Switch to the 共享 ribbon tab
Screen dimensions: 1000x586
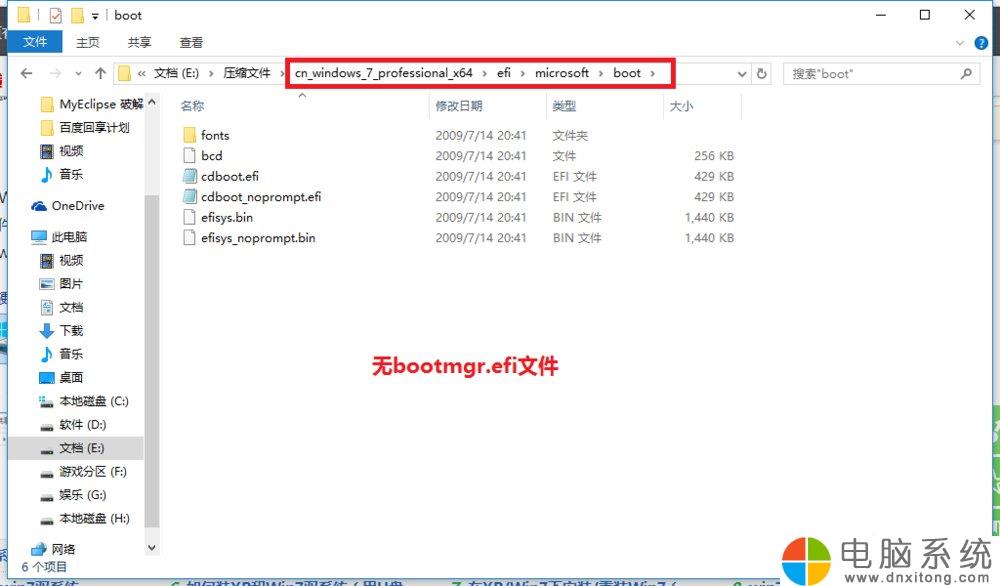point(139,43)
